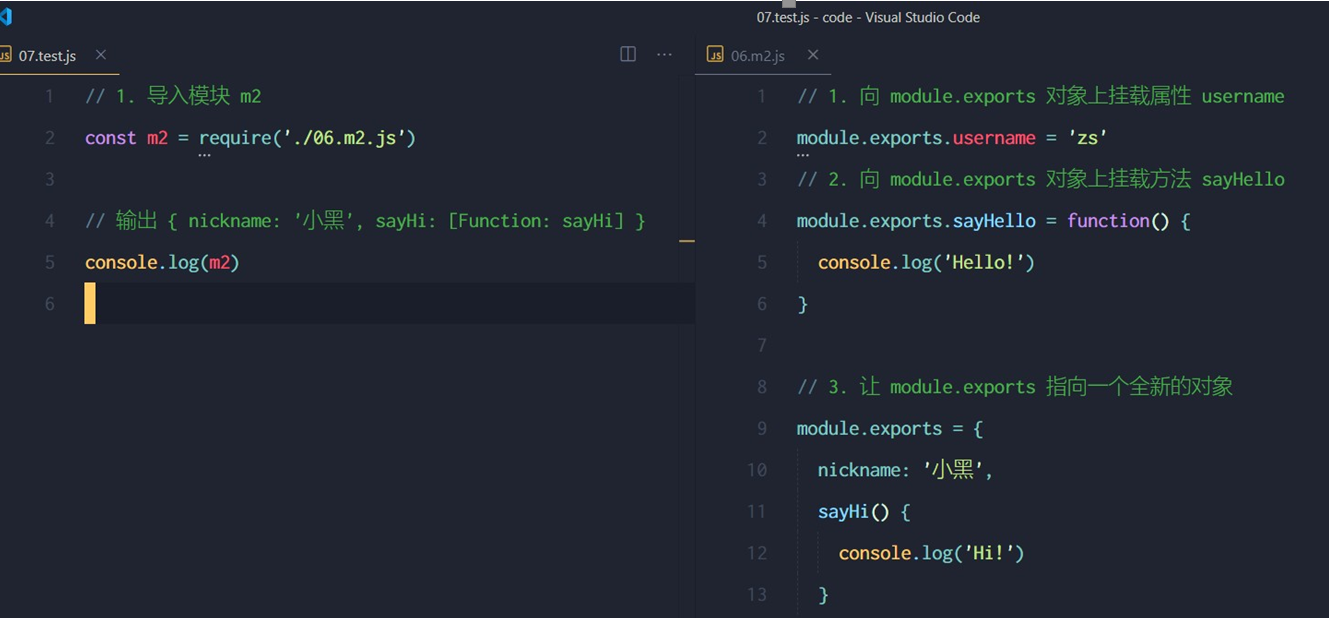
Task: Close the 06.m2.js tab
Action: point(812,55)
